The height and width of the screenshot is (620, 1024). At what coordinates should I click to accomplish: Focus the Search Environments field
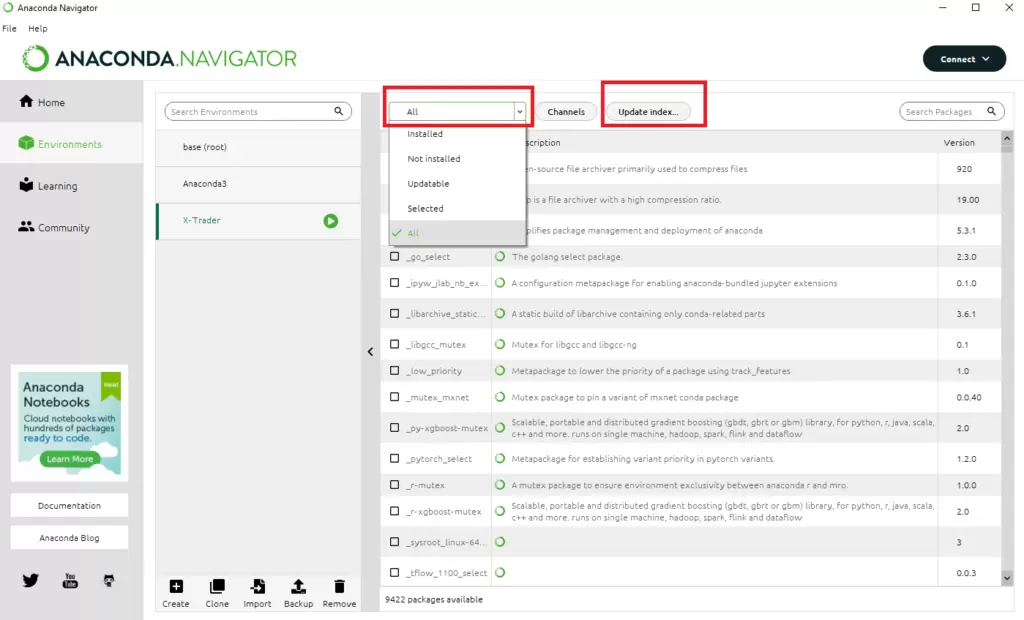(258, 112)
